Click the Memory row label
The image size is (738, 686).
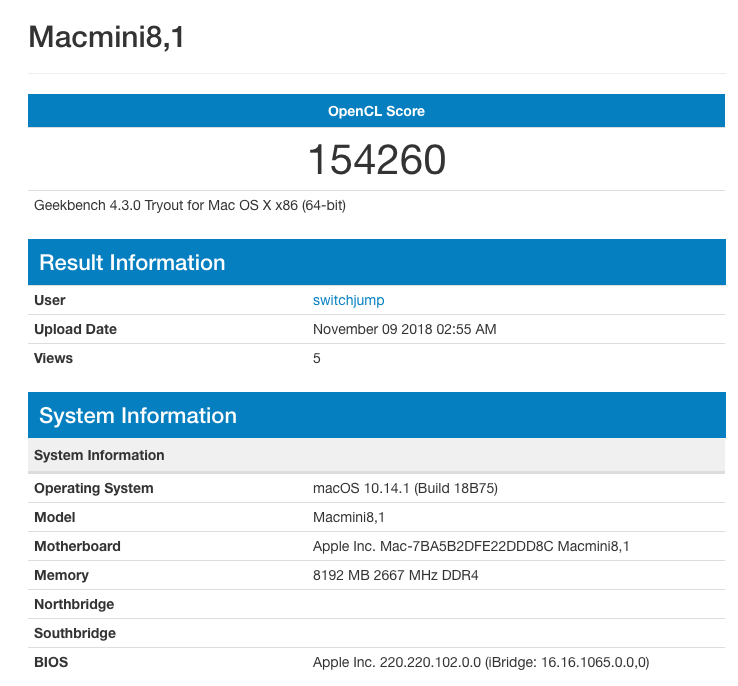[x=61, y=575]
